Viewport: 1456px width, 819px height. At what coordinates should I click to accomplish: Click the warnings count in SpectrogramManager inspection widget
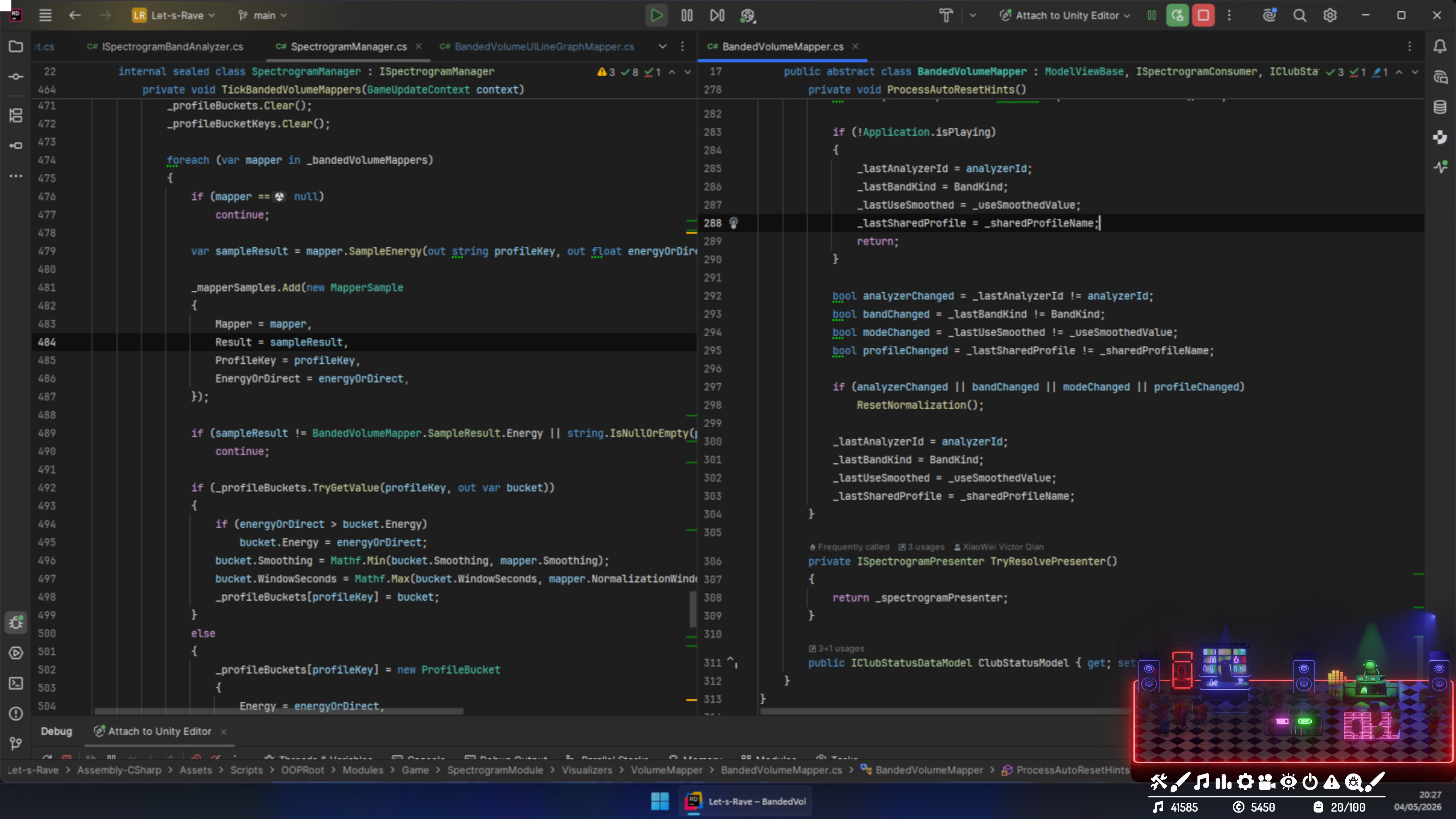(606, 72)
